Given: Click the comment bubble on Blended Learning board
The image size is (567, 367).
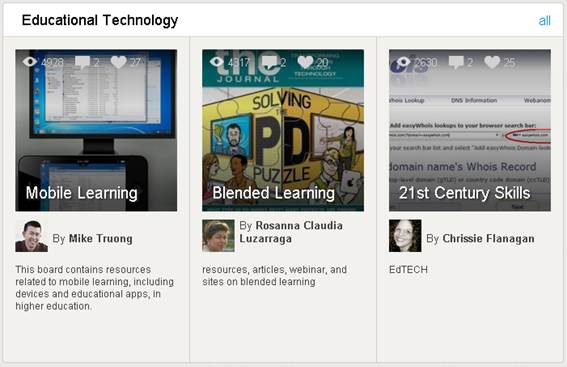Looking at the screenshot, I should (x=269, y=63).
